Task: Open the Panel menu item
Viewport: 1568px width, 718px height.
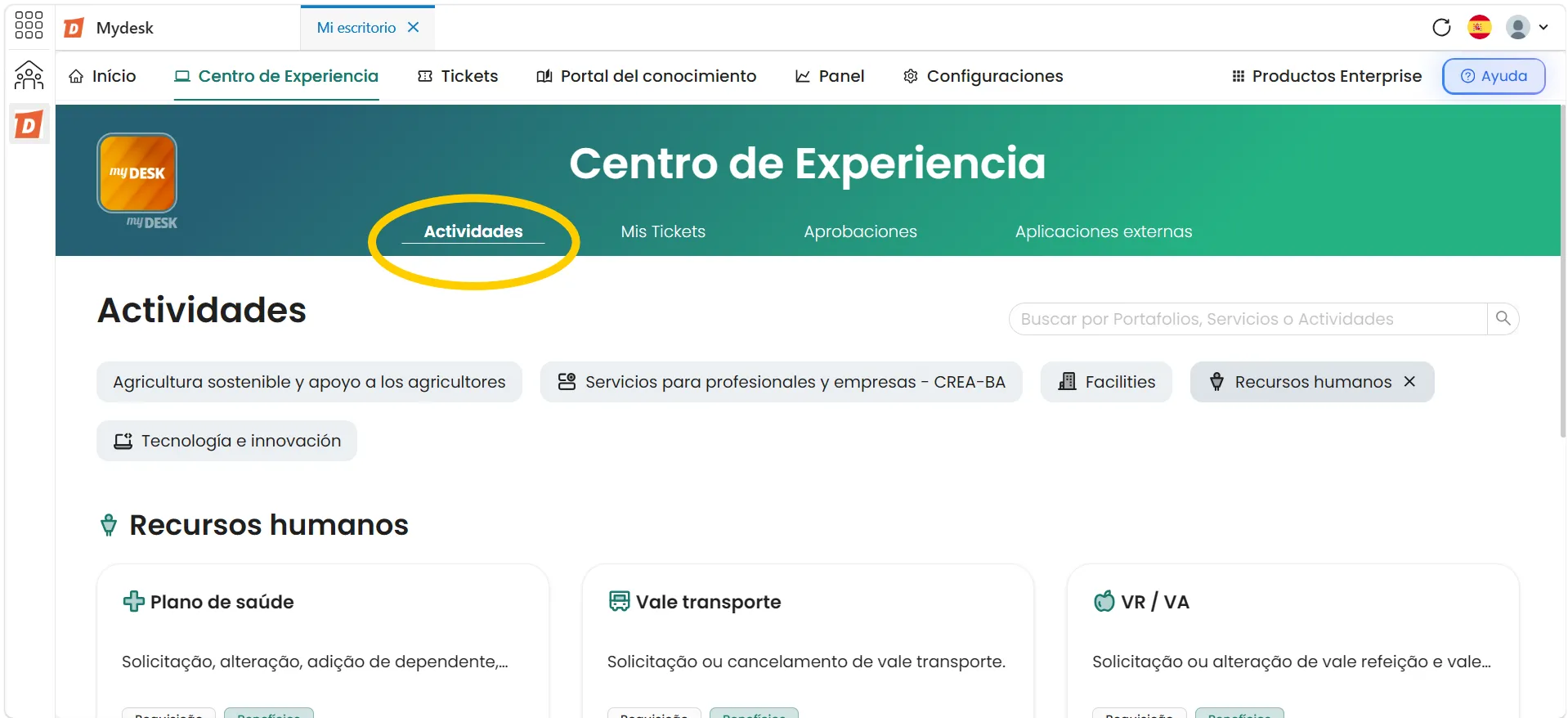Action: [830, 76]
